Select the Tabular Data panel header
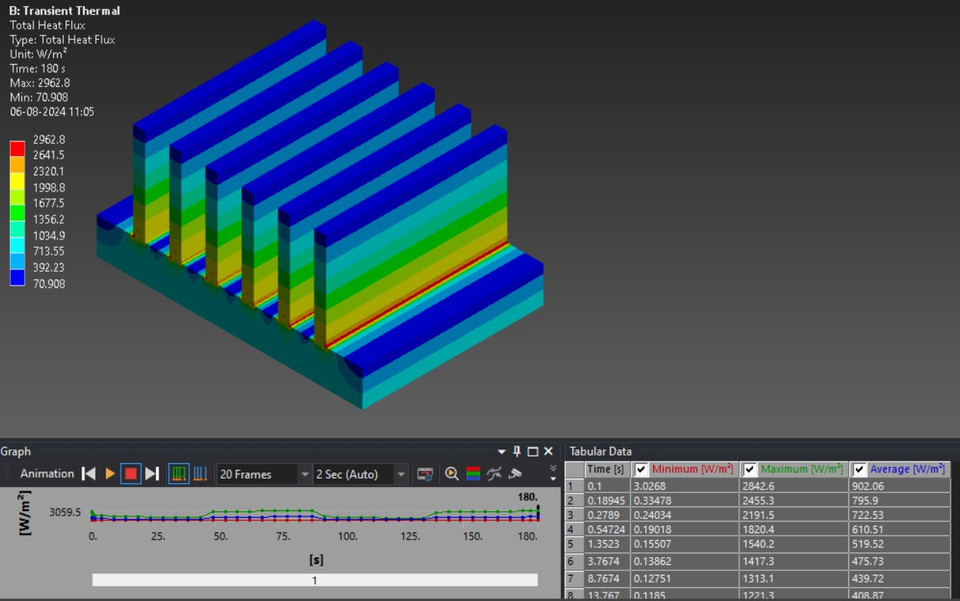The width and height of the screenshot is (960, 601). (600, 450)
